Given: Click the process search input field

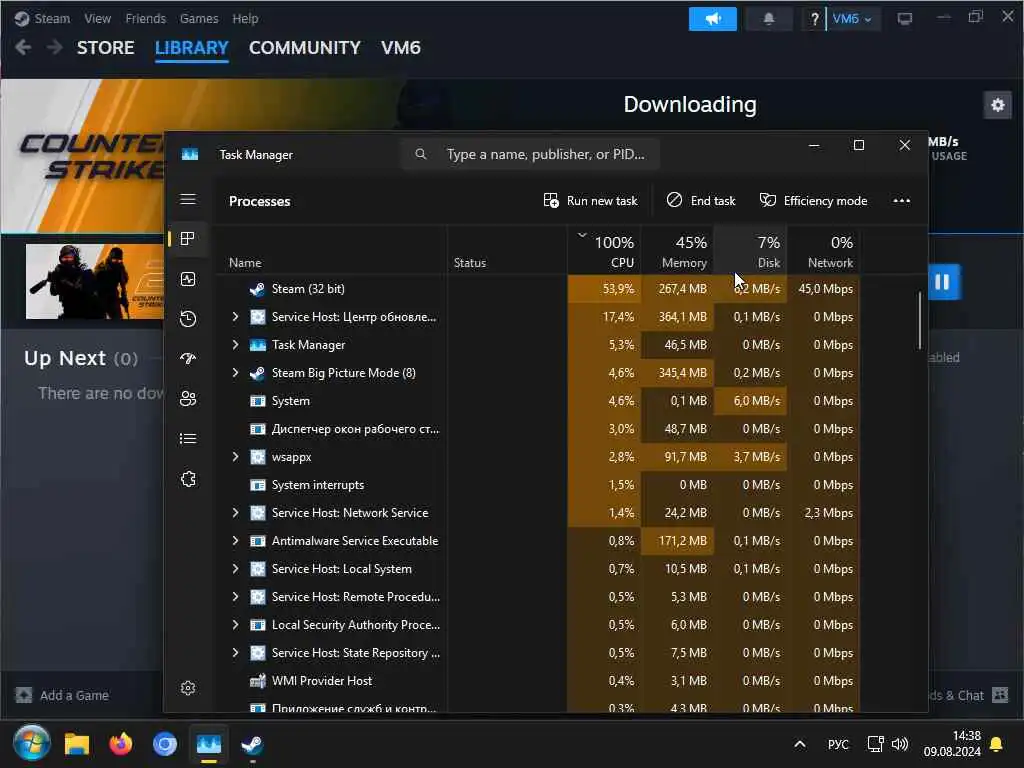Looking at the screenshot, I should 530,154.
